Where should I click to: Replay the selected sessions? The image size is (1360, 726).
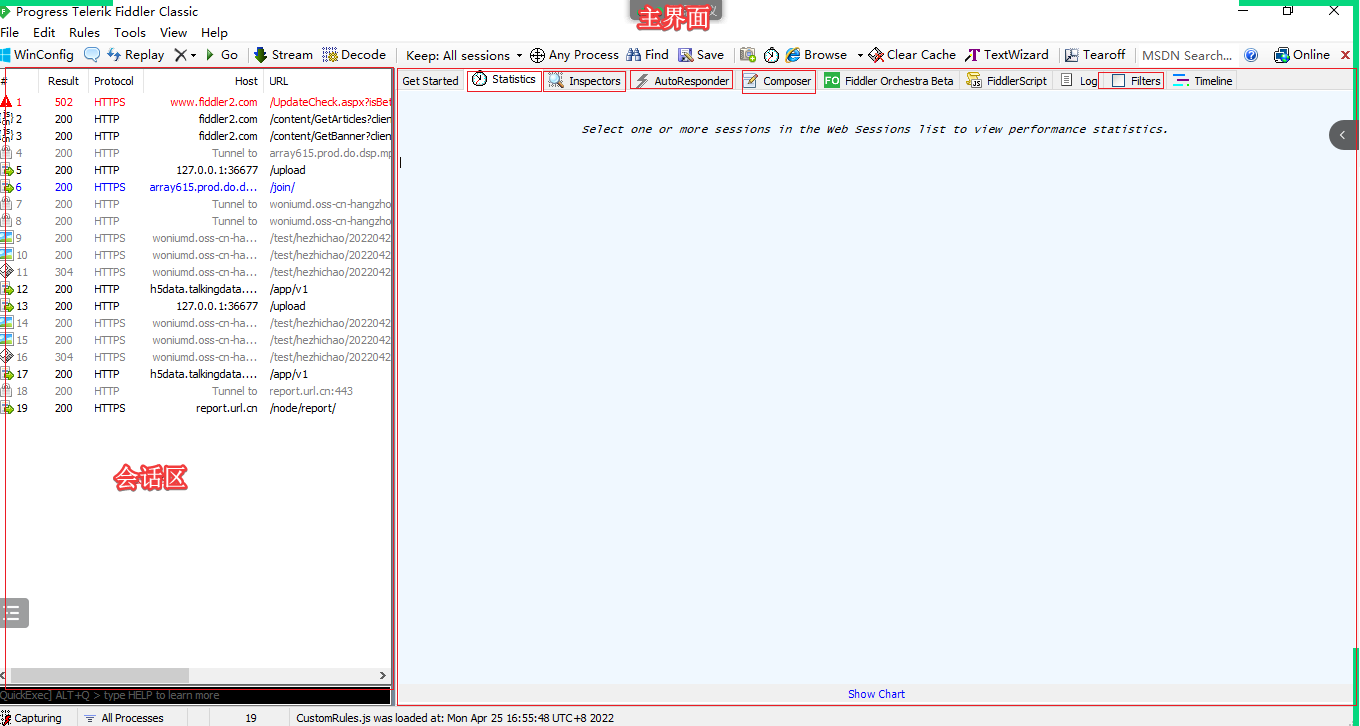[135, 55]
